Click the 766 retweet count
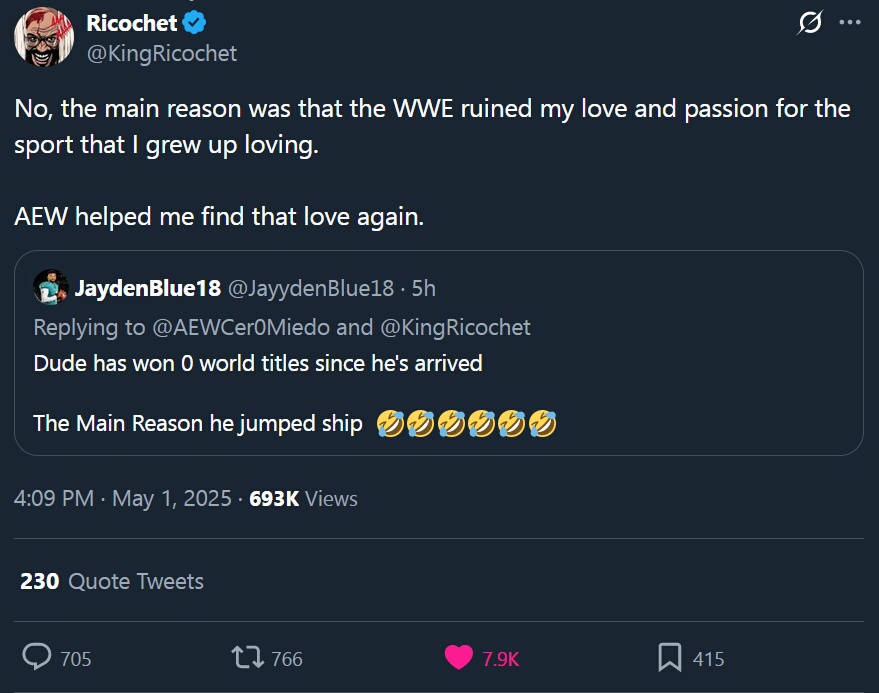This screenshot has height=693, width=879. 287,658
